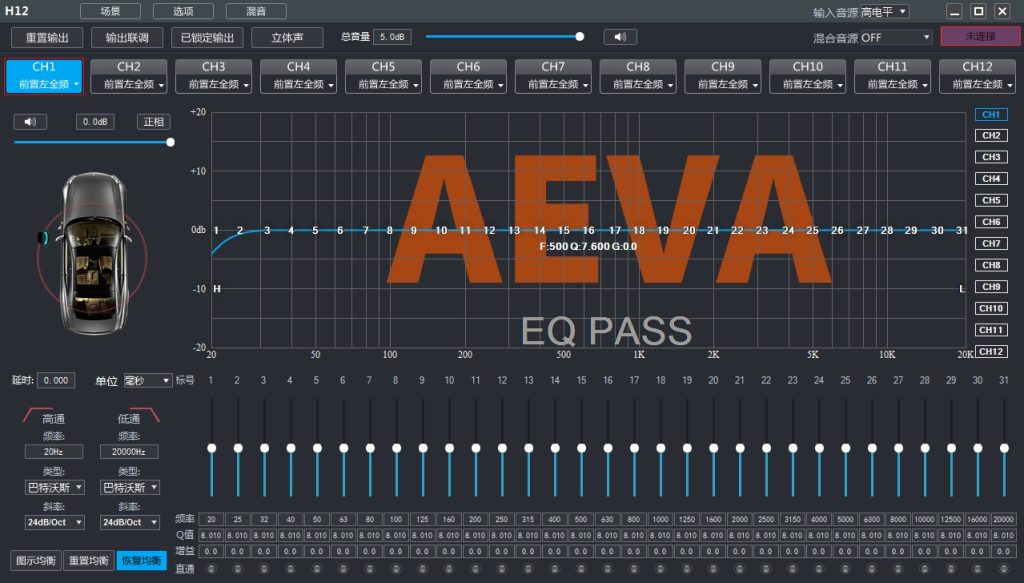The image size is (1024, 583).
Task: Click the 已锁定输出 button
Action: [x=207, y=38]
